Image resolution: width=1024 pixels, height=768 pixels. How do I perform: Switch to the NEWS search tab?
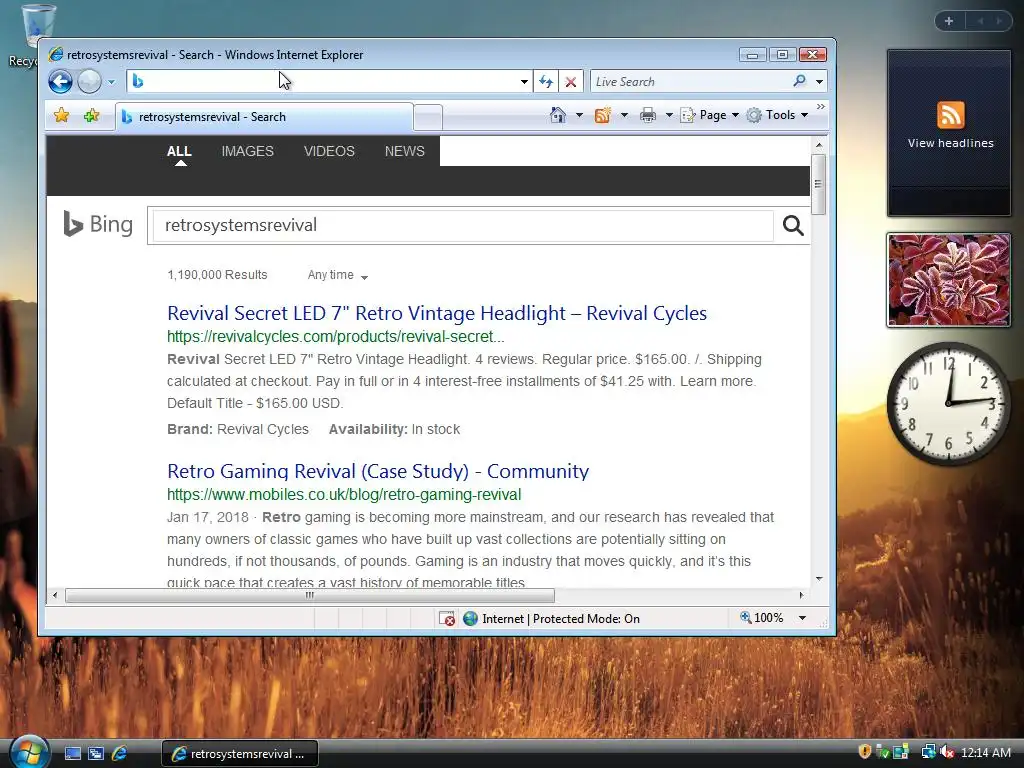point(404,152)
